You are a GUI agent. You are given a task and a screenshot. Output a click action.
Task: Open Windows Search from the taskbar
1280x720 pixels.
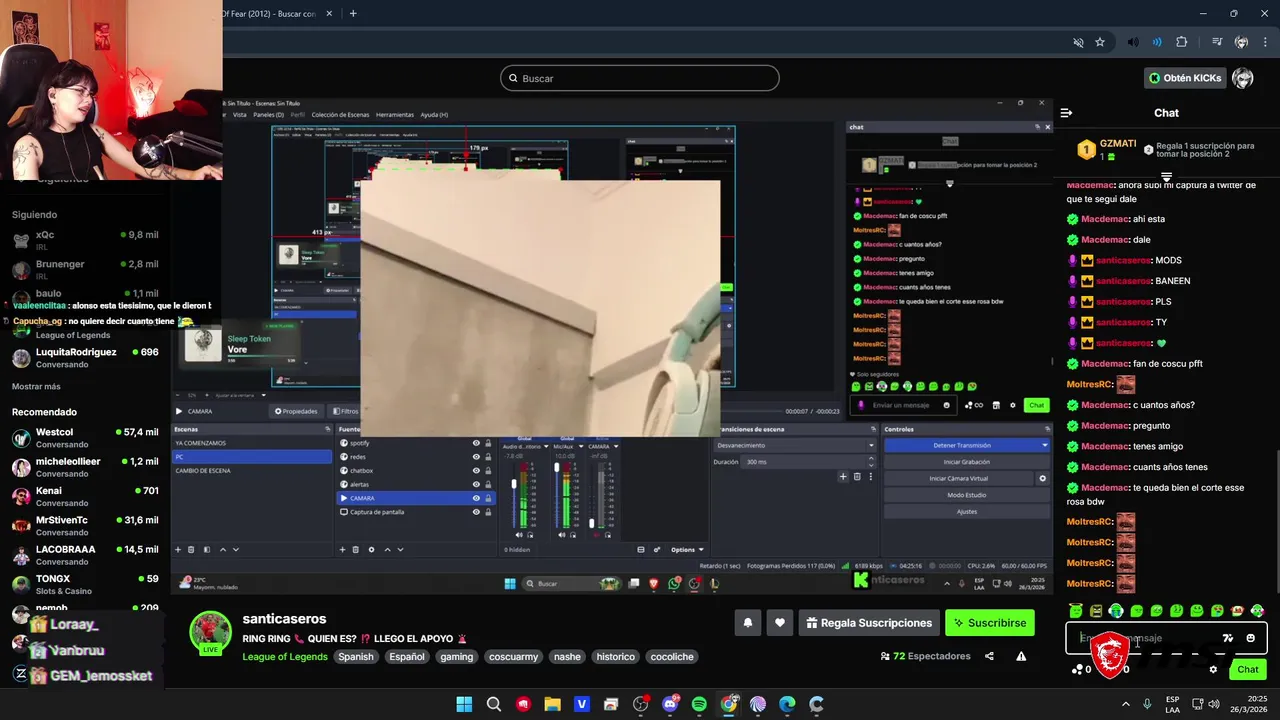(493, 704)
